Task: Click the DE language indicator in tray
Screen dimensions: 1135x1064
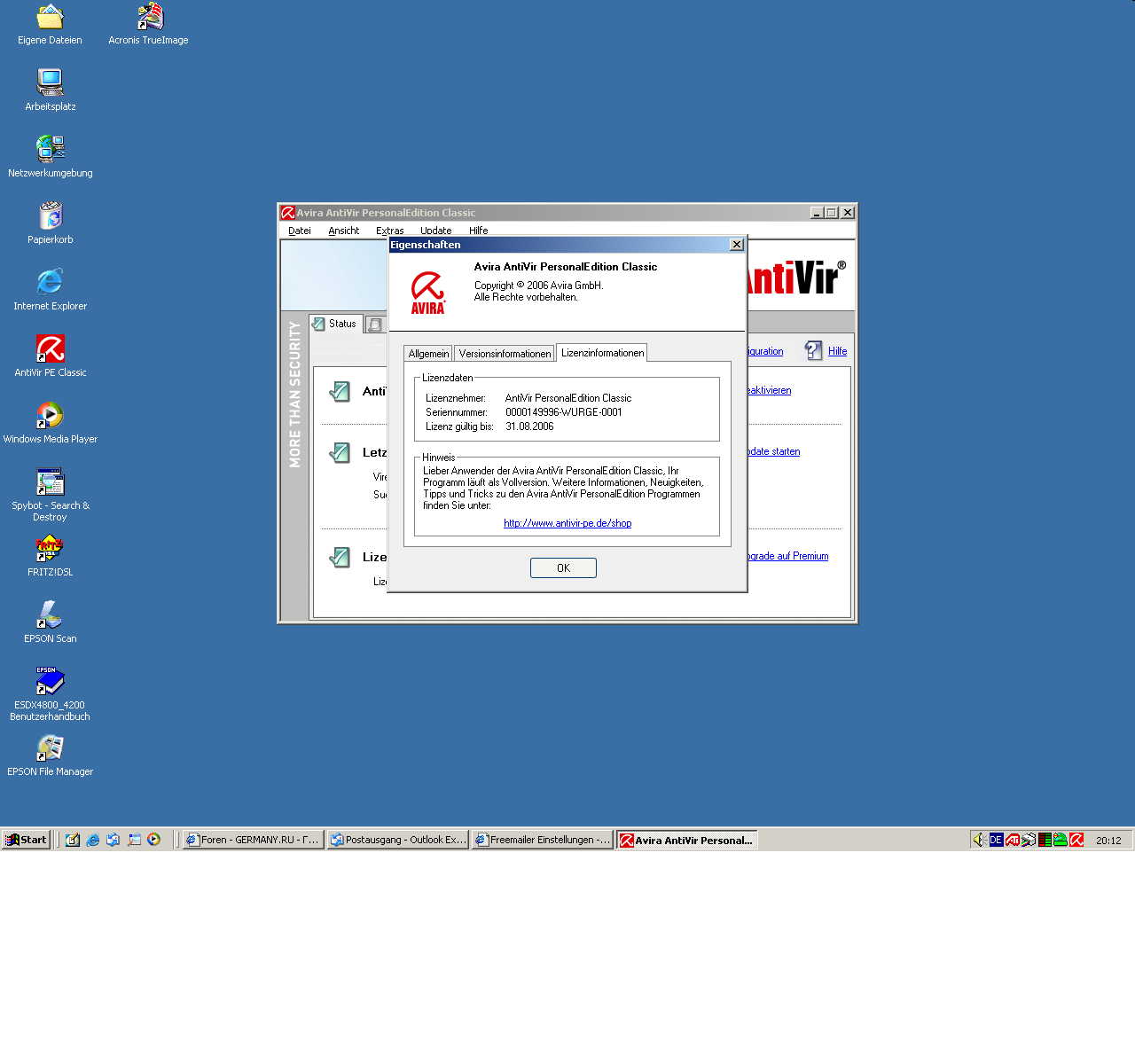Action: click(x=996, y=840)
